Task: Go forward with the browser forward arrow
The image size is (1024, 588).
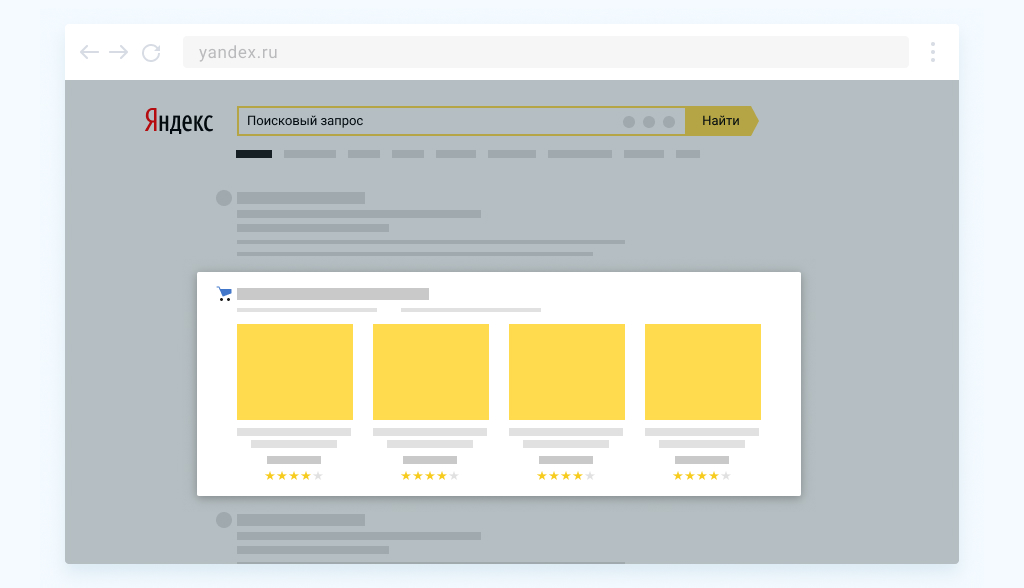Action: pos(118,52)
